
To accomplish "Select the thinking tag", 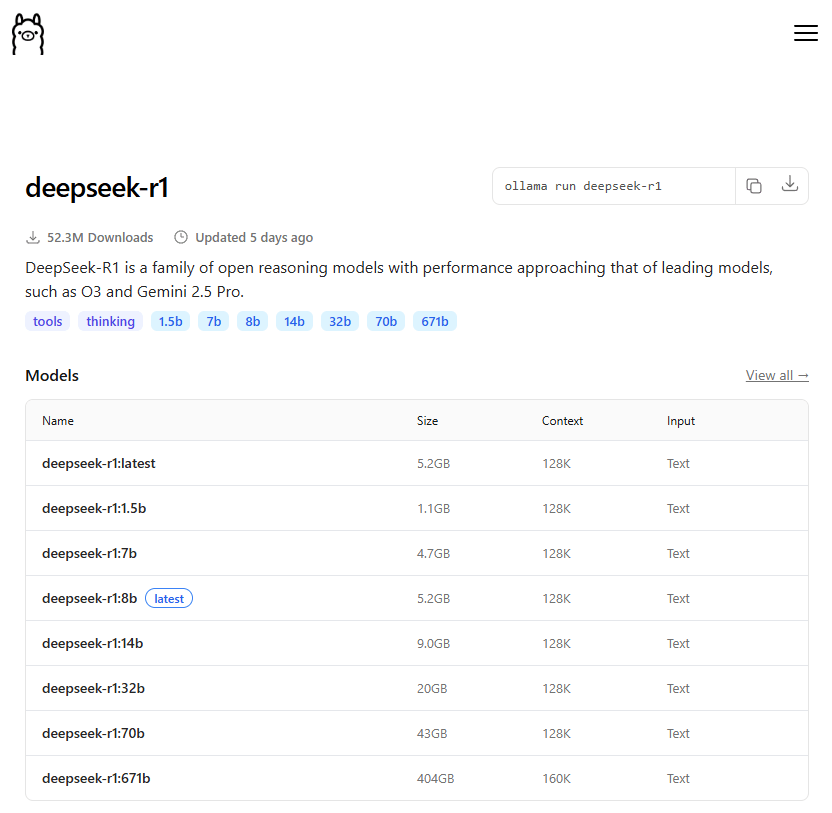I will (x=110, y=321).
